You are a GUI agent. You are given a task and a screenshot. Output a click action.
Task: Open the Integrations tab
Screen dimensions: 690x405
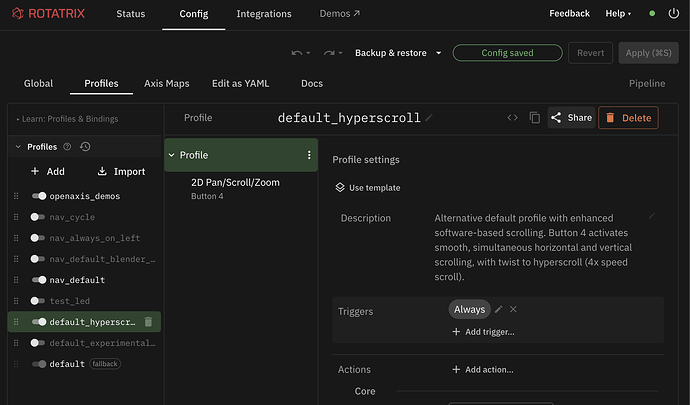point(264,14)
